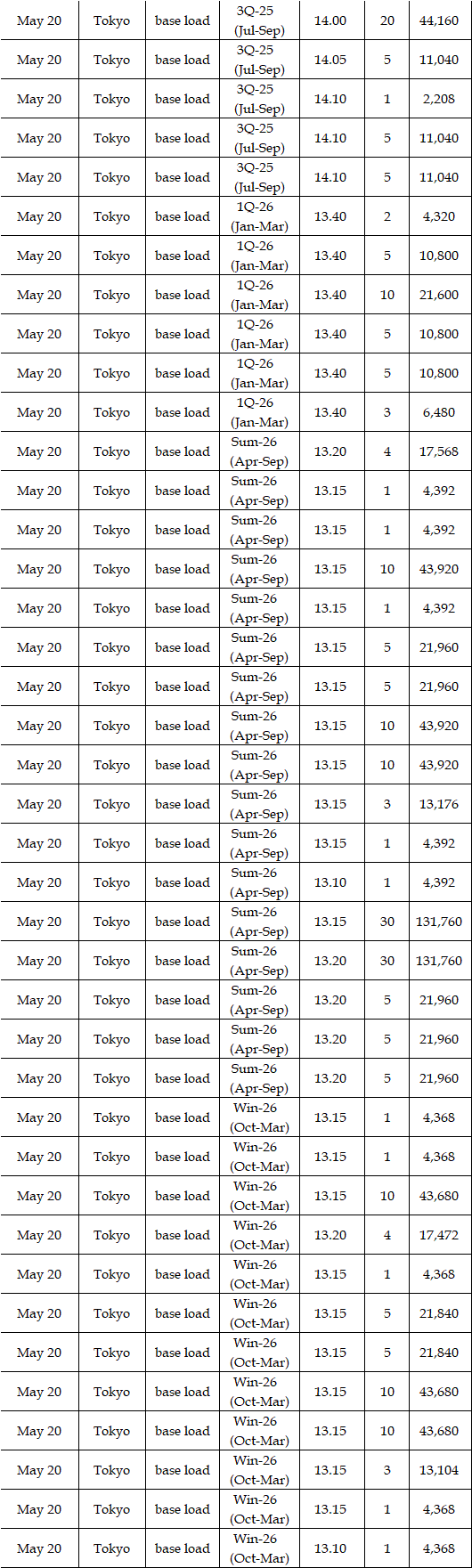Click the 14.00 price cell
Viewport: 472px width, 1568px height.
330,20
